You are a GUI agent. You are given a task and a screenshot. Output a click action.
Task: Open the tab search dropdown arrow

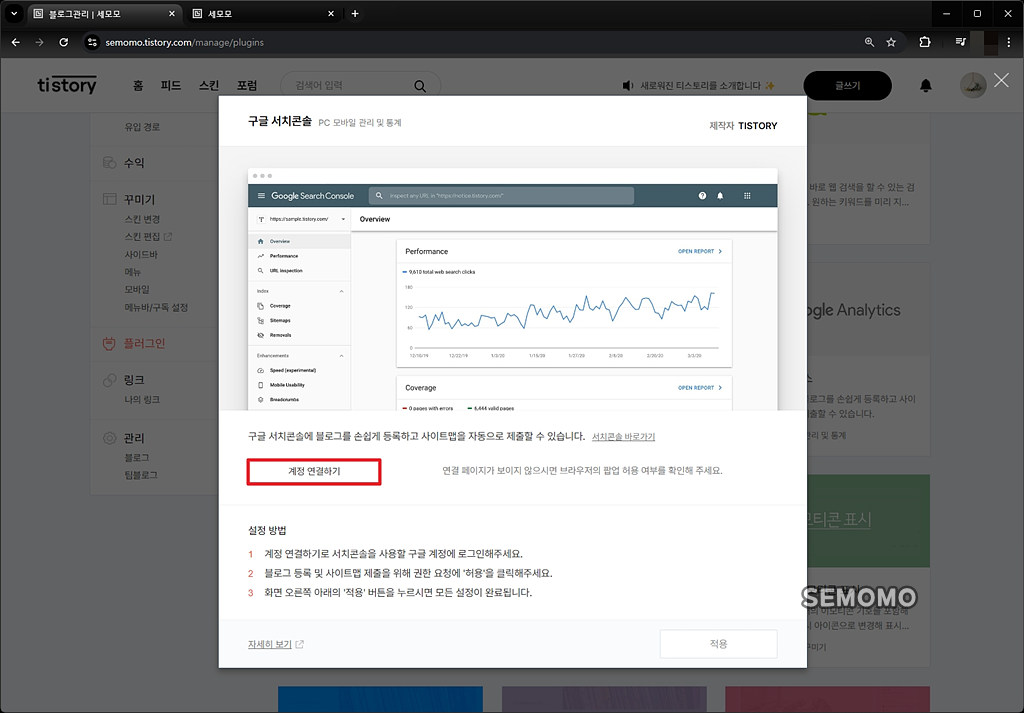(x=13, y=13)
